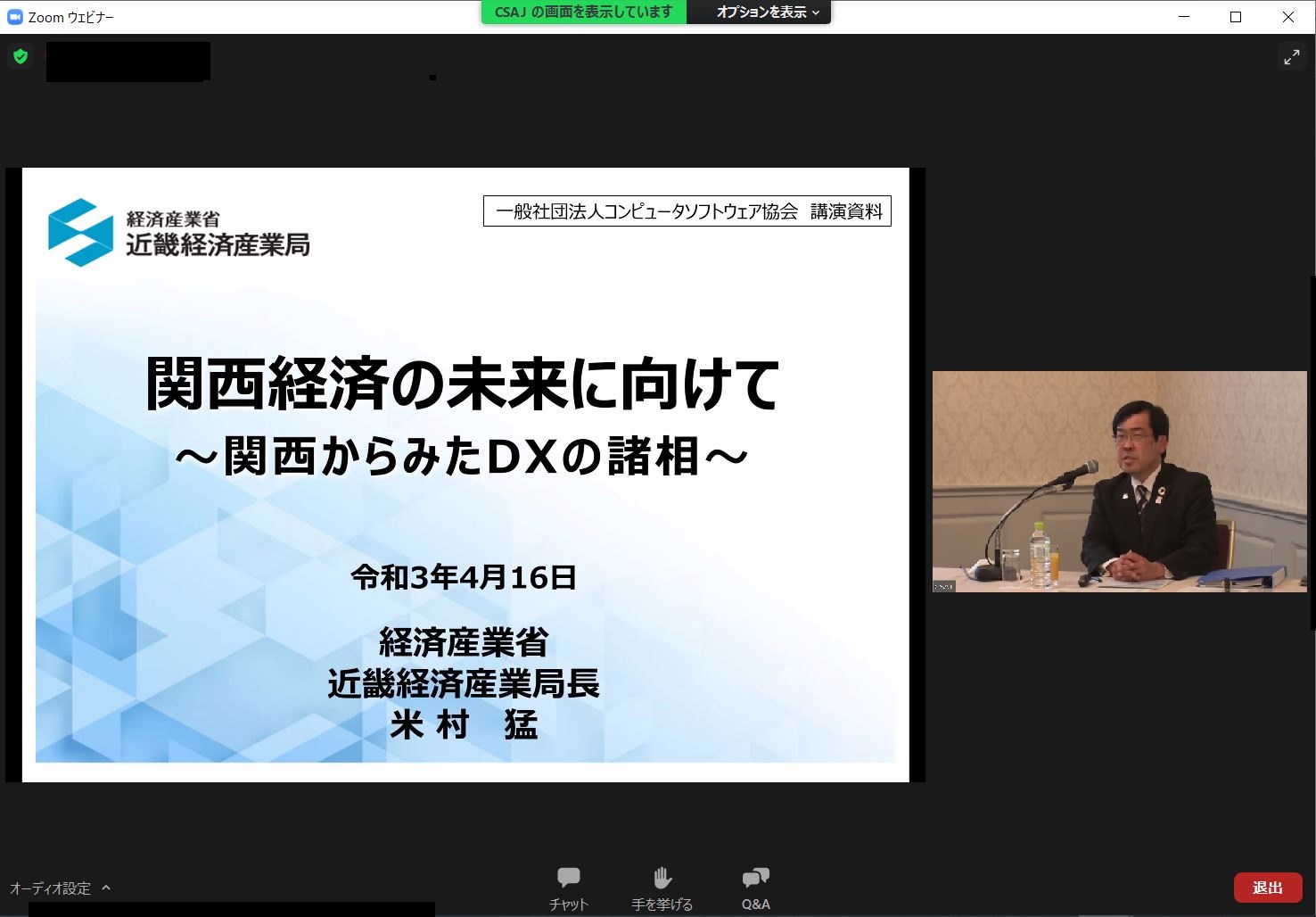Maximize the Zoom webinar window
The height and width of the screenshot is (917, 1316).
click(1236, 17)
